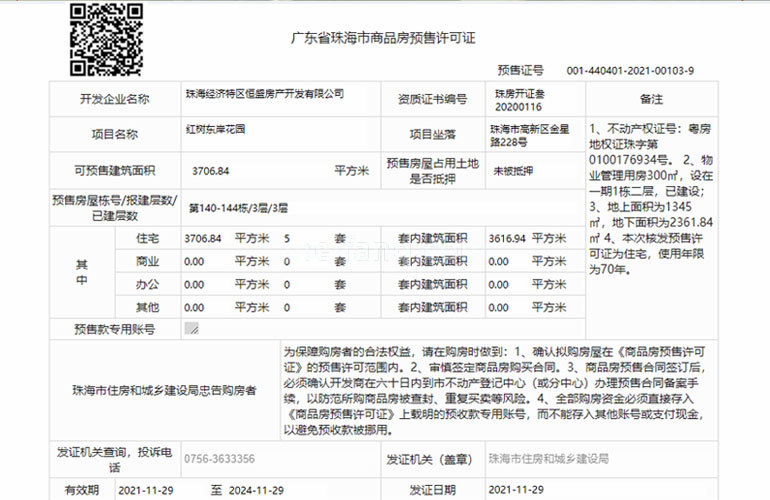This screenshot has width=770, height=500.
Task: Select address 珠海市高新区金星路228号
Action: pos(529,135)
